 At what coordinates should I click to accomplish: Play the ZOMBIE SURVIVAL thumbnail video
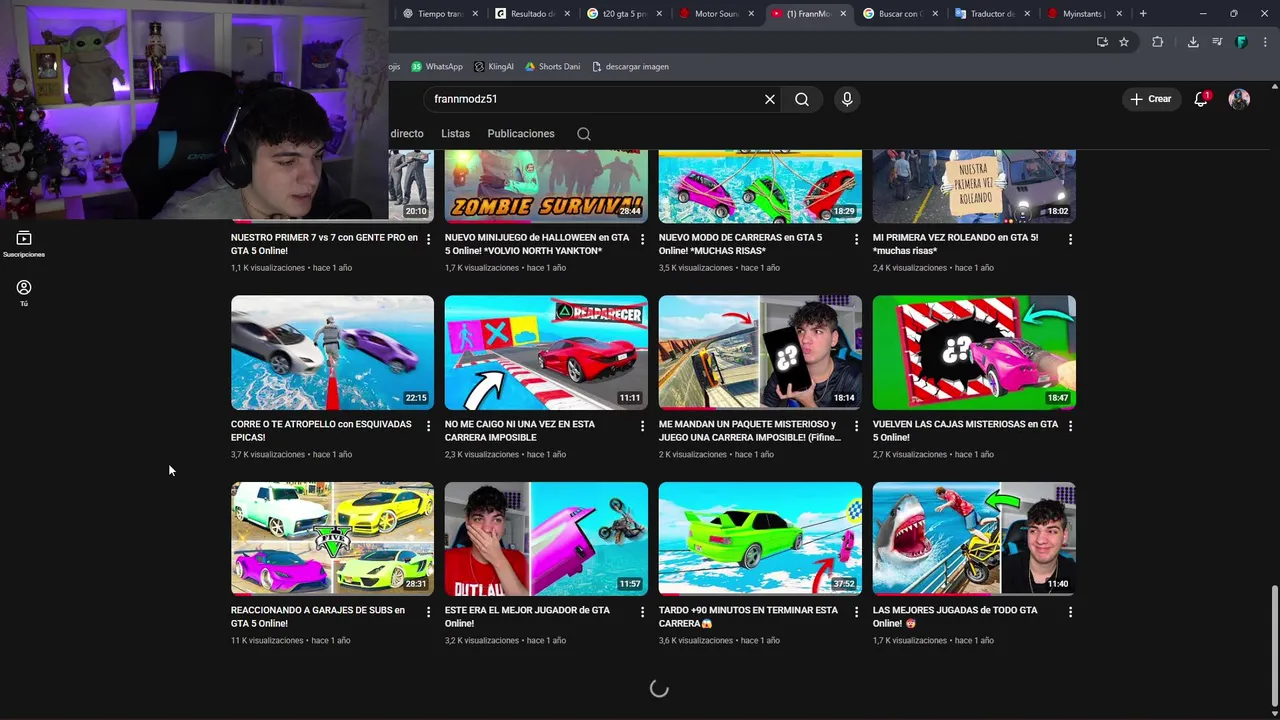click(546, 186)
